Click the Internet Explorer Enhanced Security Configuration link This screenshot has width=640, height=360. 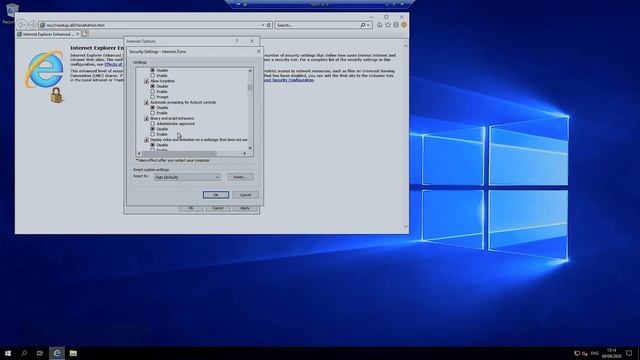(x=289, y=80)
